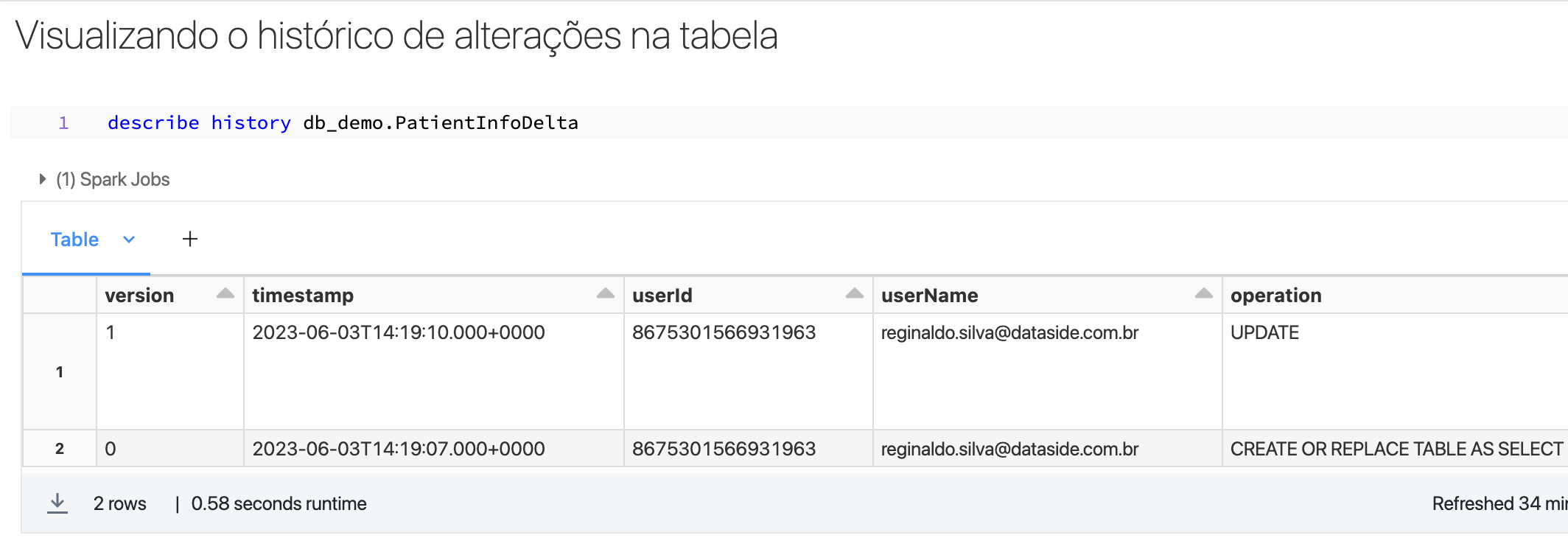
Task: Sort by the version column arrow
Action: point(225,294)
